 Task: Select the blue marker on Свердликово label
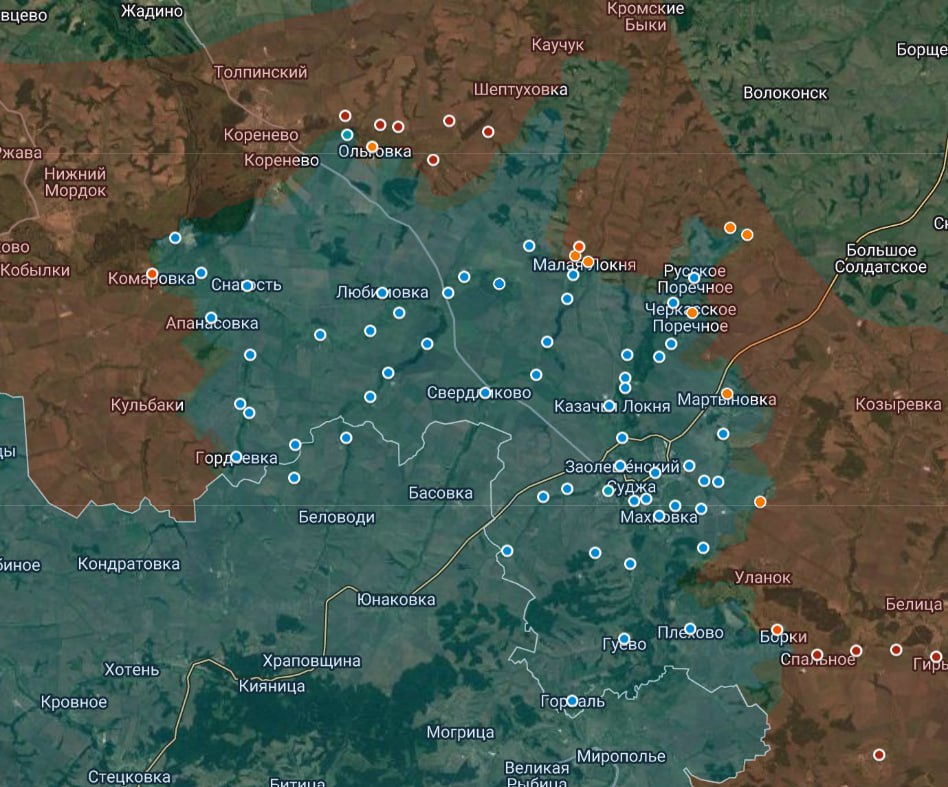coord(485,393)
